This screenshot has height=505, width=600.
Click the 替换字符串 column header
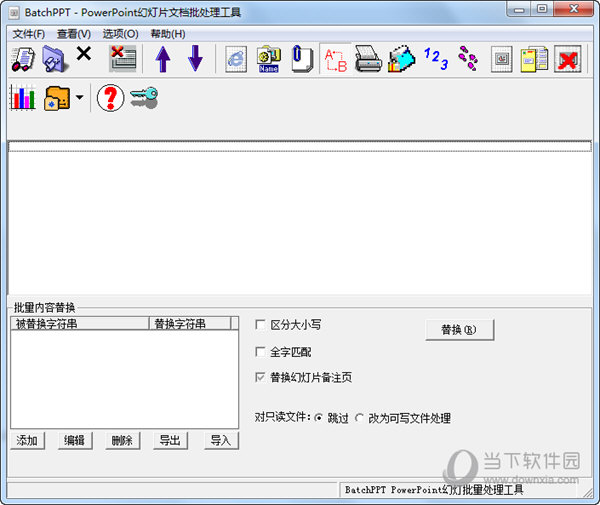click(190, 324)
